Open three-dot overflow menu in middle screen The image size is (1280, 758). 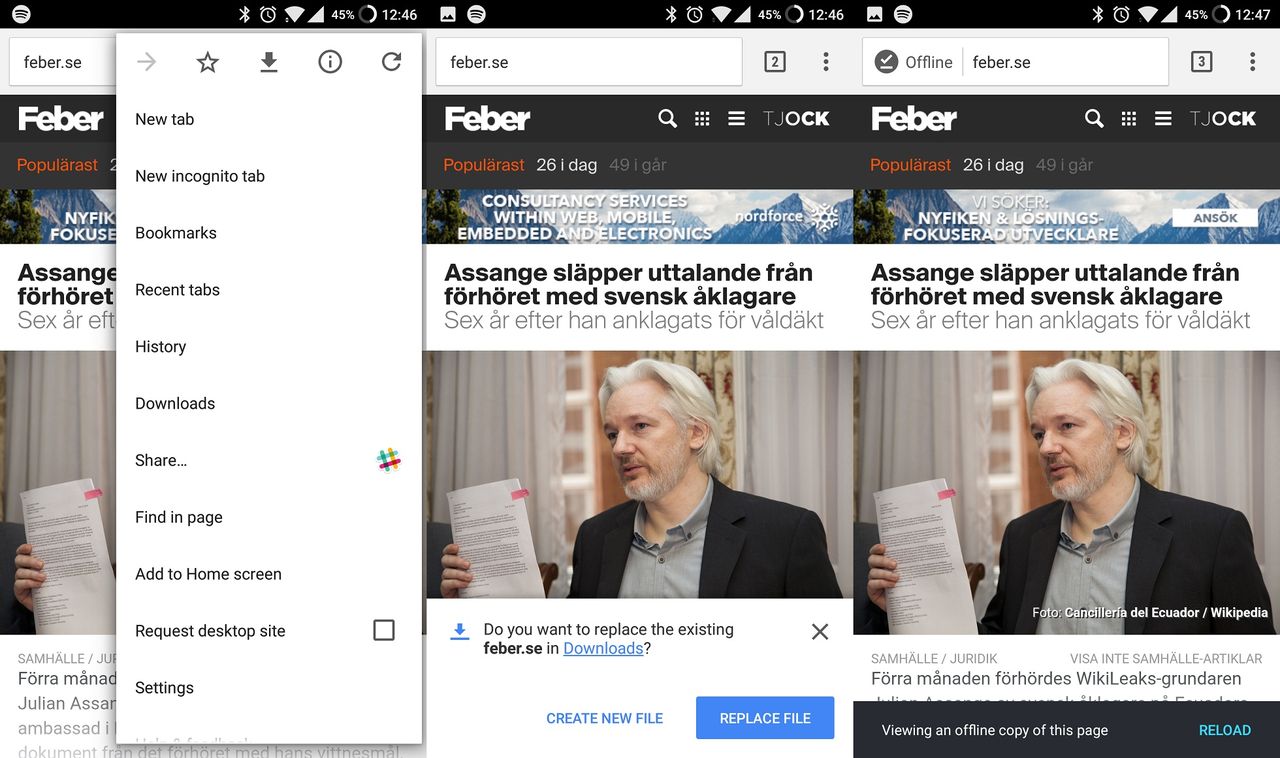click(x=826, y=62)
